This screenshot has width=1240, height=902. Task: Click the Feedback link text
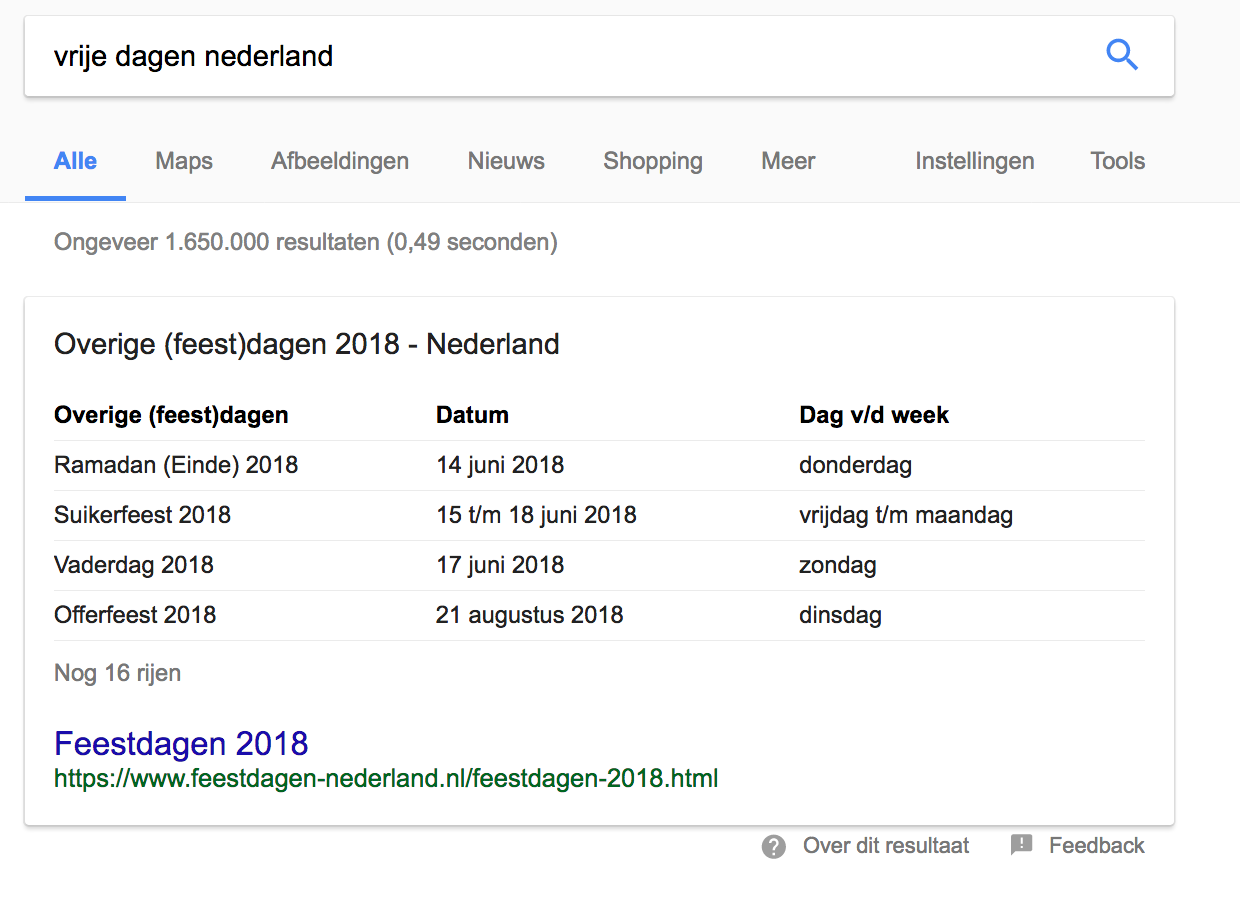pyautogui.click(x=1096, y=846)
